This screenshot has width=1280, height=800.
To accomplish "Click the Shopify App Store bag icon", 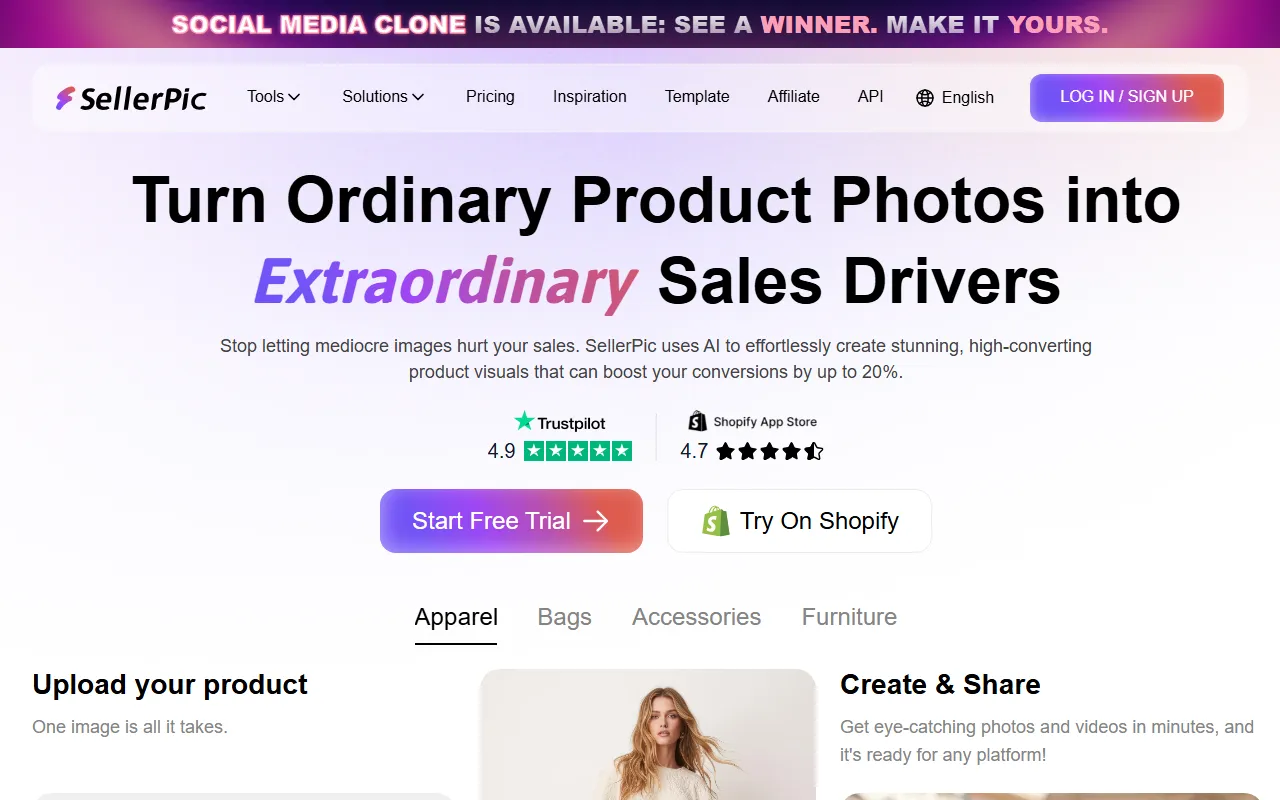I will 697,421.
